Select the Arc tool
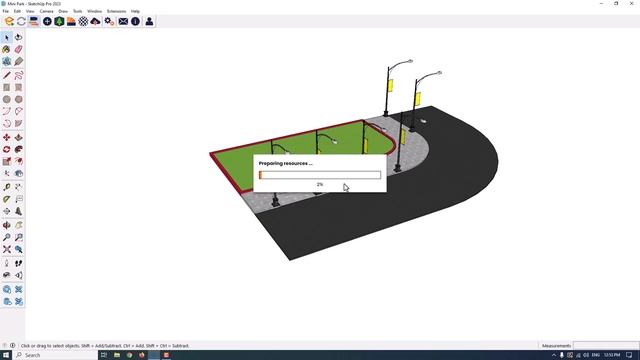Image resolution: width=640 pixels, height=360 pixels. point(7,111)
